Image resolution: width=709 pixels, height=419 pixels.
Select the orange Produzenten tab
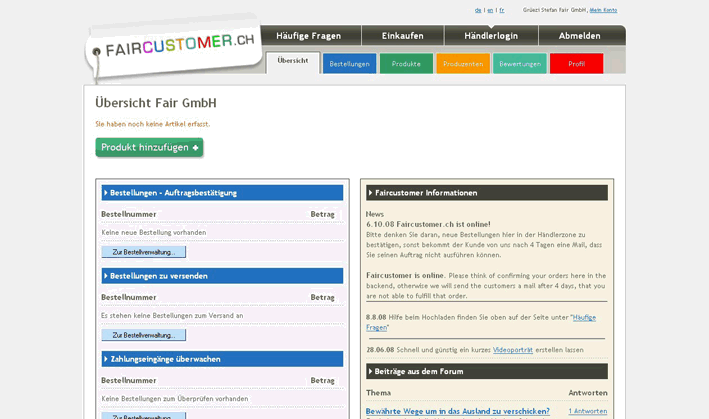[x=463, y=64]
